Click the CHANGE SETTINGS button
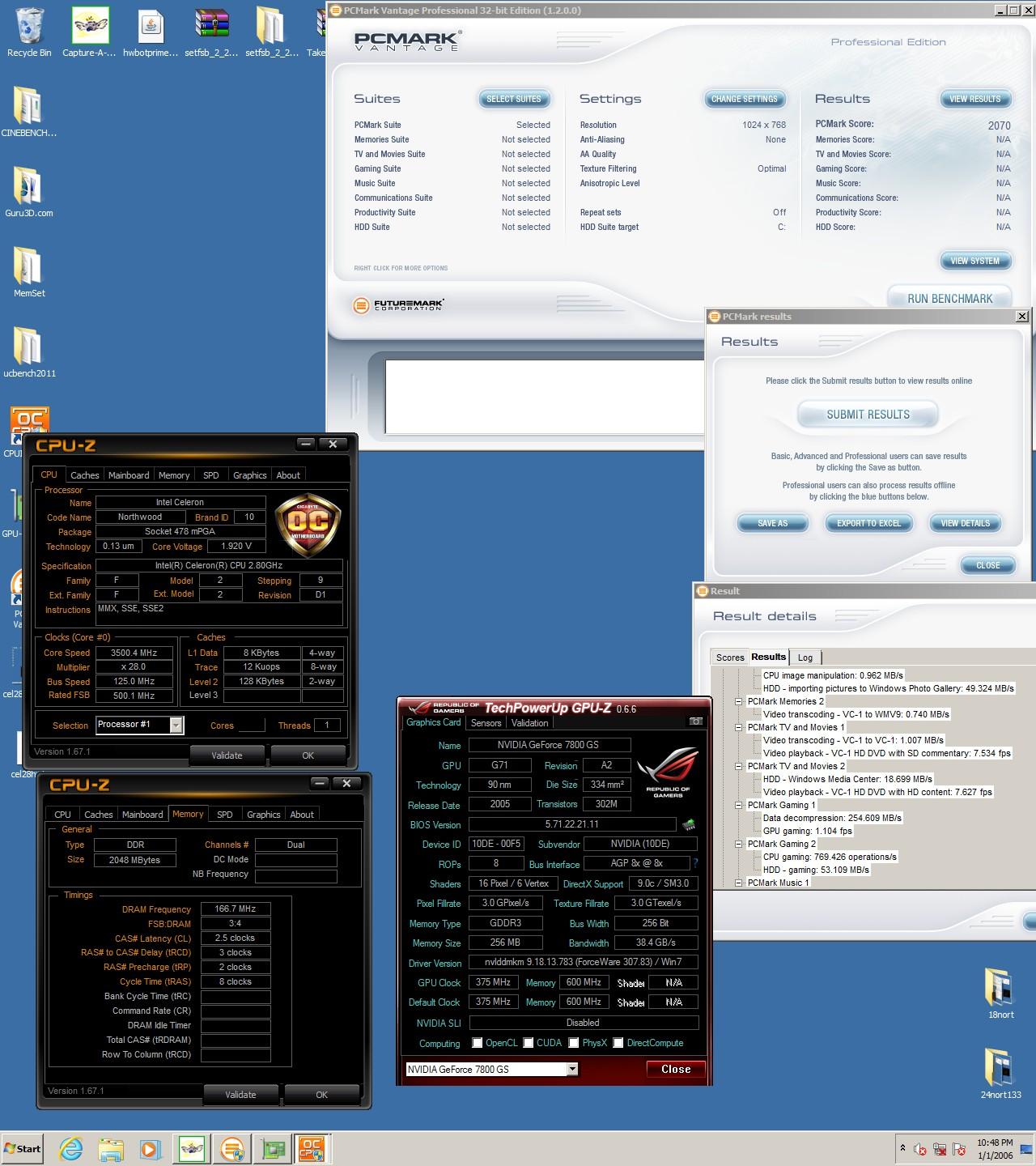Screen dimensions: 1036x1166 point(745,99)
